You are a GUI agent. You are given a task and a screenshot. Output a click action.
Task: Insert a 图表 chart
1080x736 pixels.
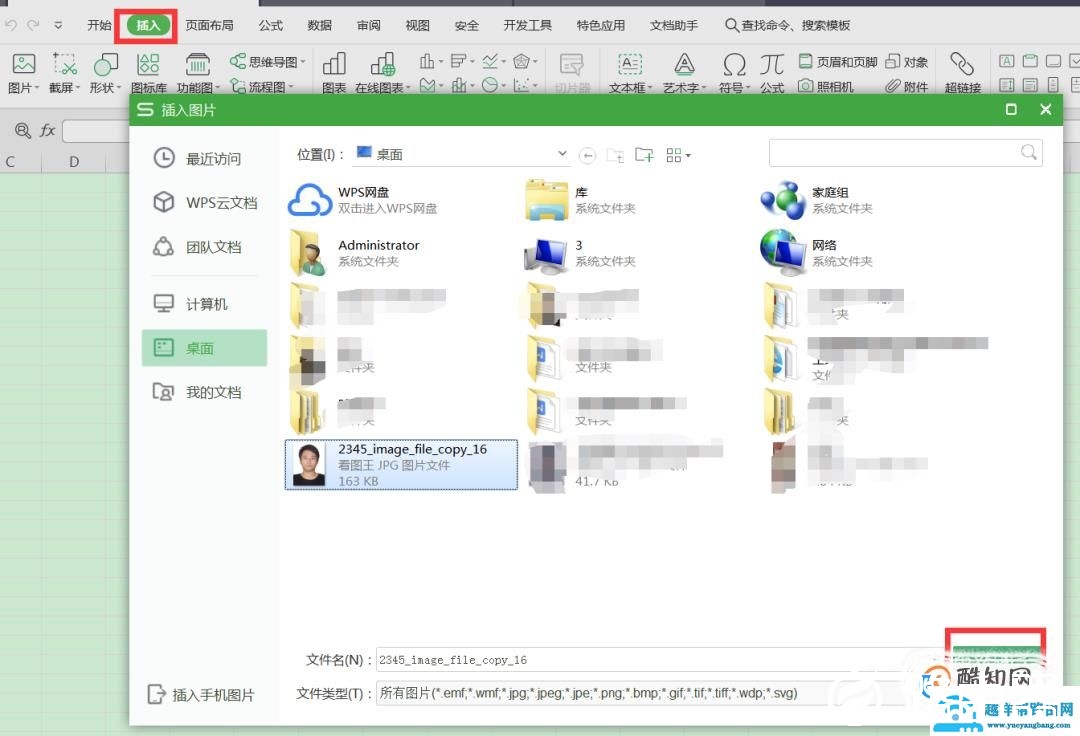[334, 70]
